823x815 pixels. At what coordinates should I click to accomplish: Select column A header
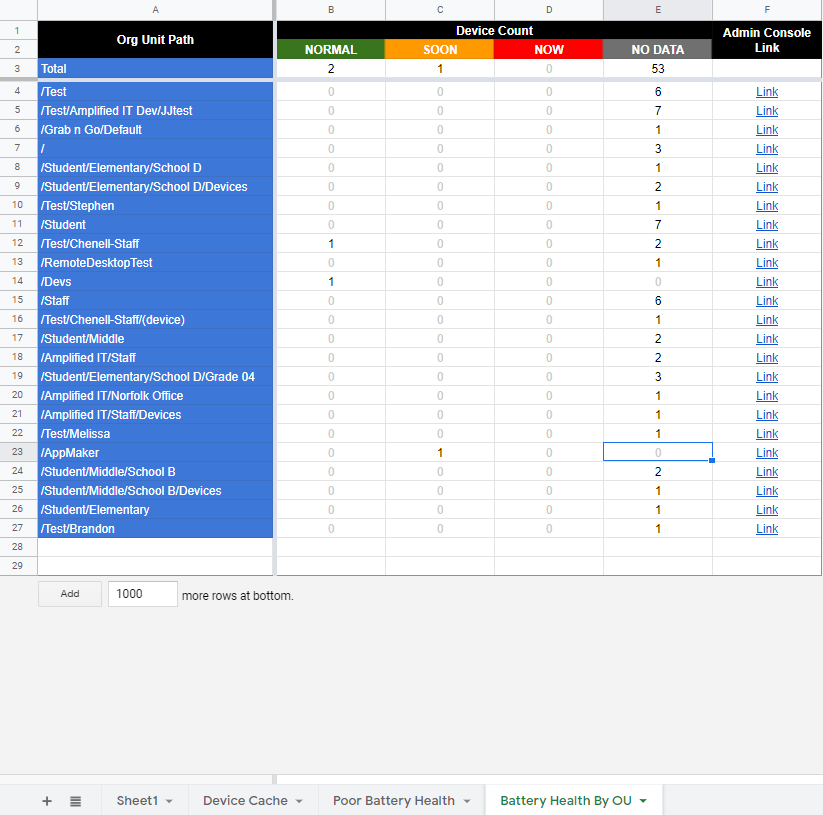(x=155, y=9)
